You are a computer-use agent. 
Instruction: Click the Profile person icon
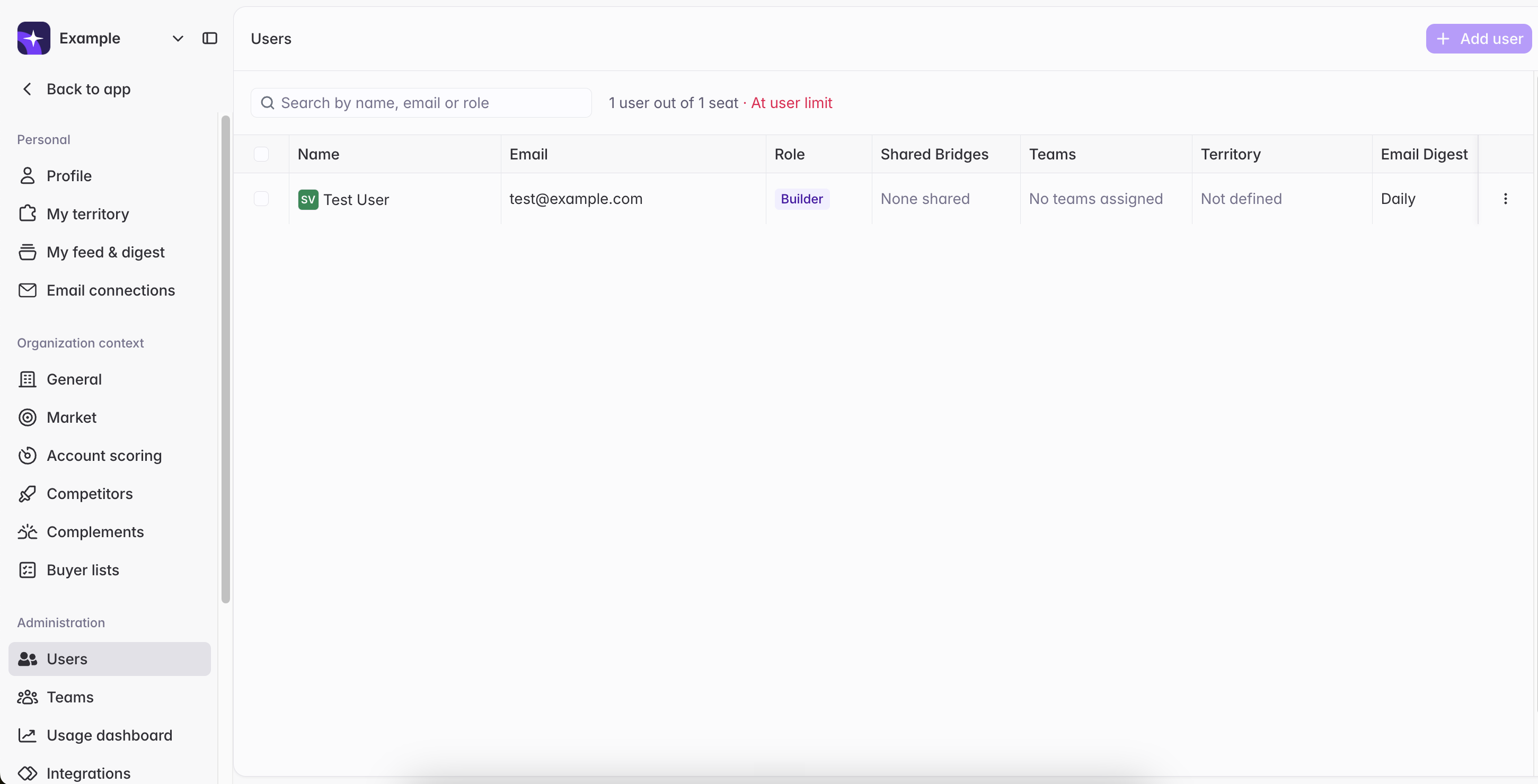coord(28,175)
